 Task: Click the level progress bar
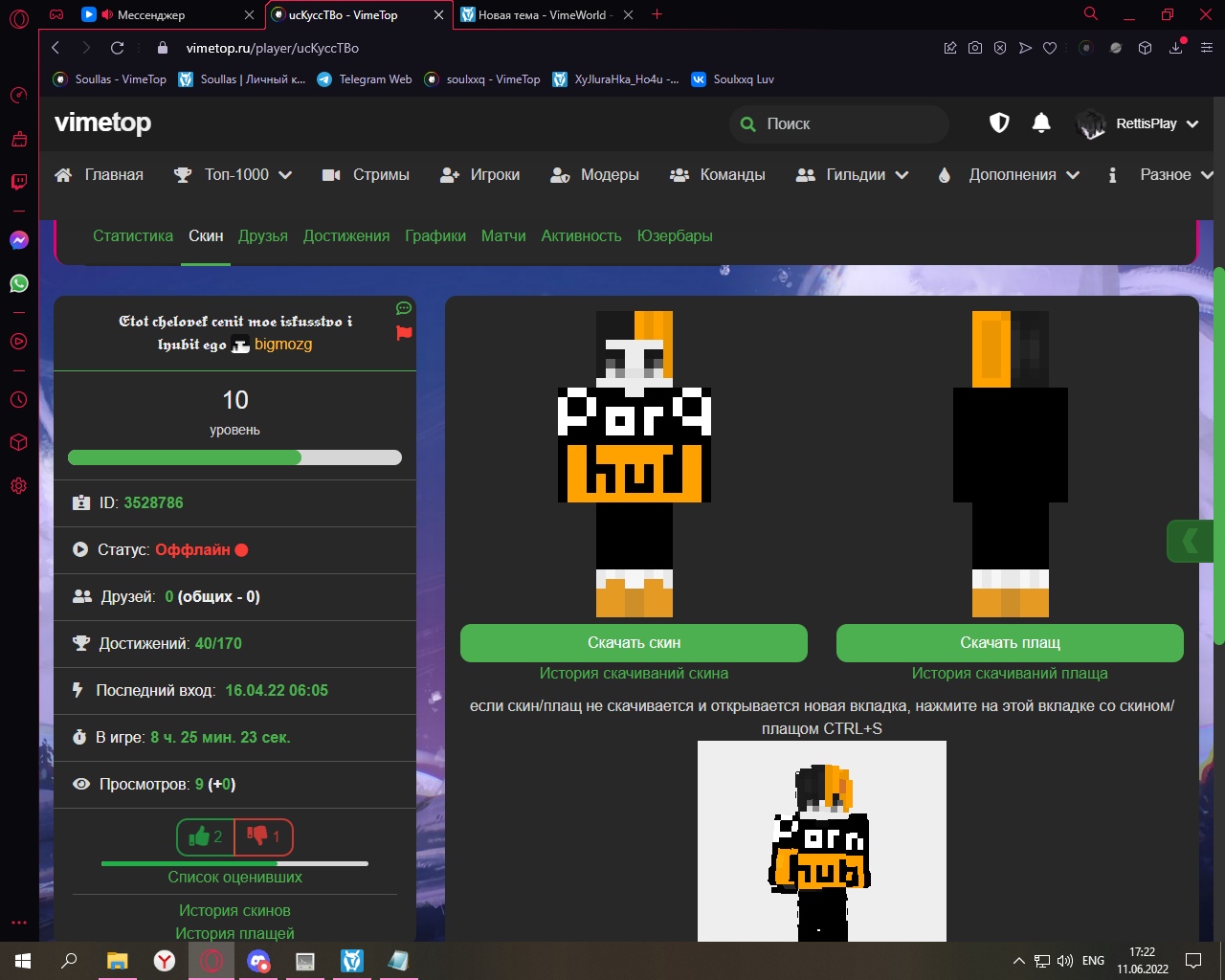pos(234,457)
